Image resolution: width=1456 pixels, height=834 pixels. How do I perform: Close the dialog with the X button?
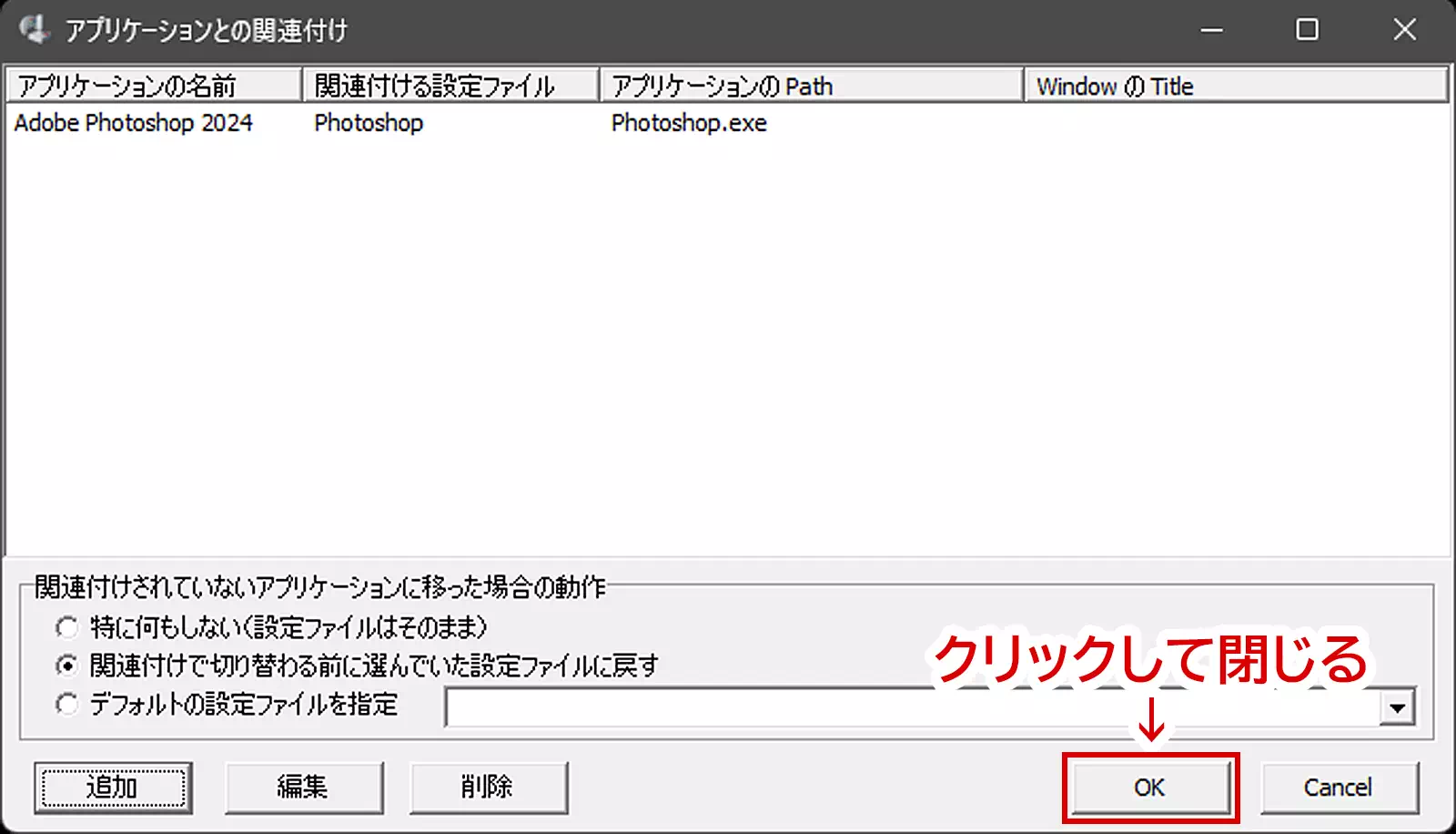[x=1404, y=30]
